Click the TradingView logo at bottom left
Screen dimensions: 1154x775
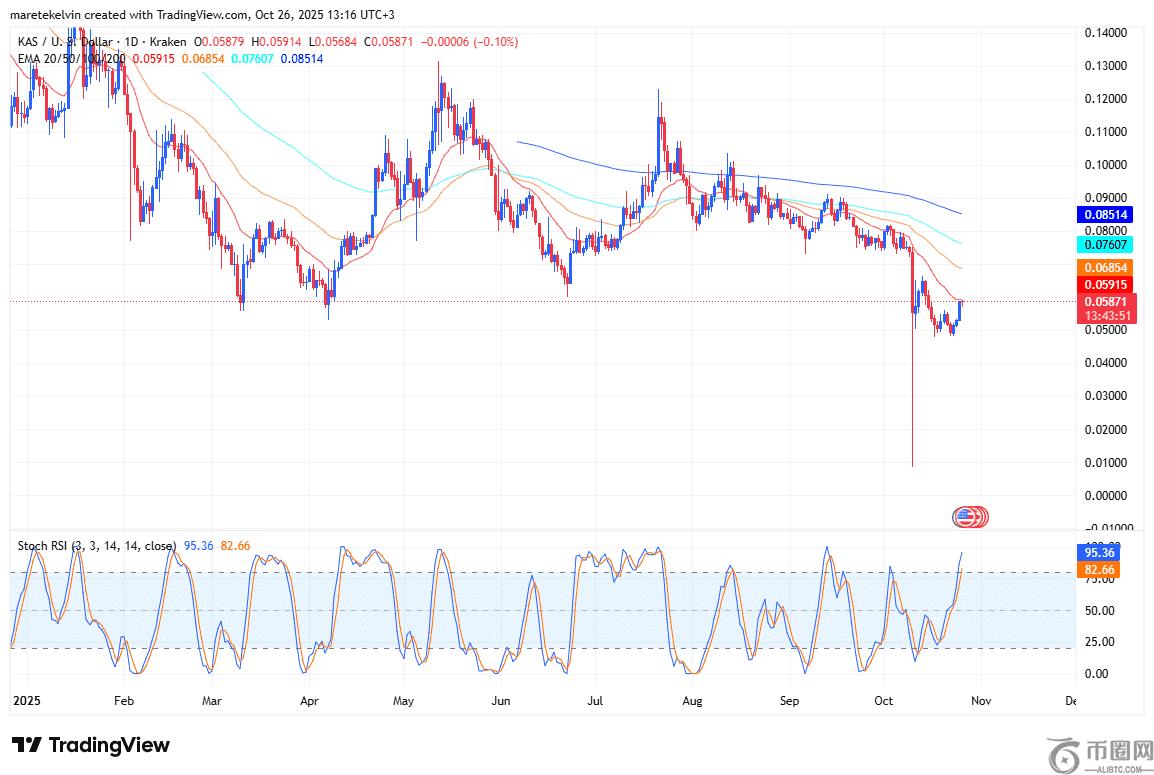coord(90,745)
